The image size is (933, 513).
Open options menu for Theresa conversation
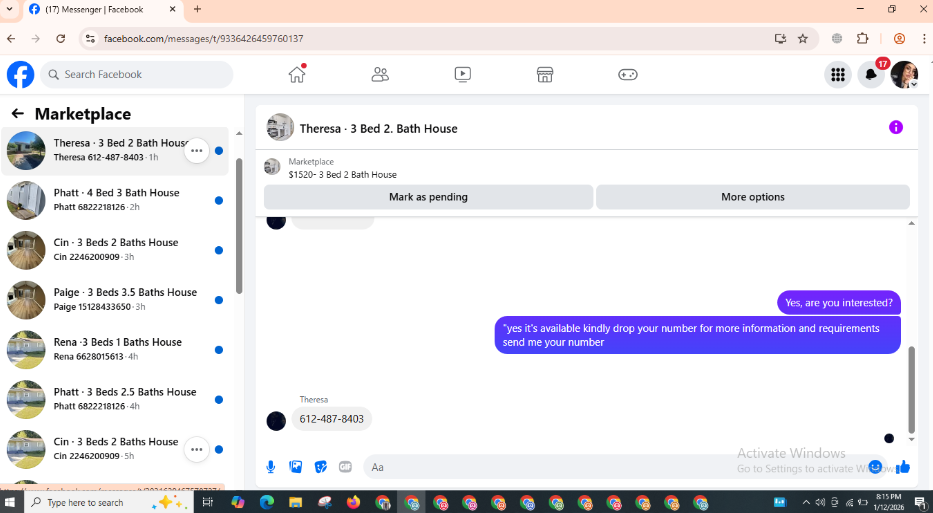click(196, 151)
